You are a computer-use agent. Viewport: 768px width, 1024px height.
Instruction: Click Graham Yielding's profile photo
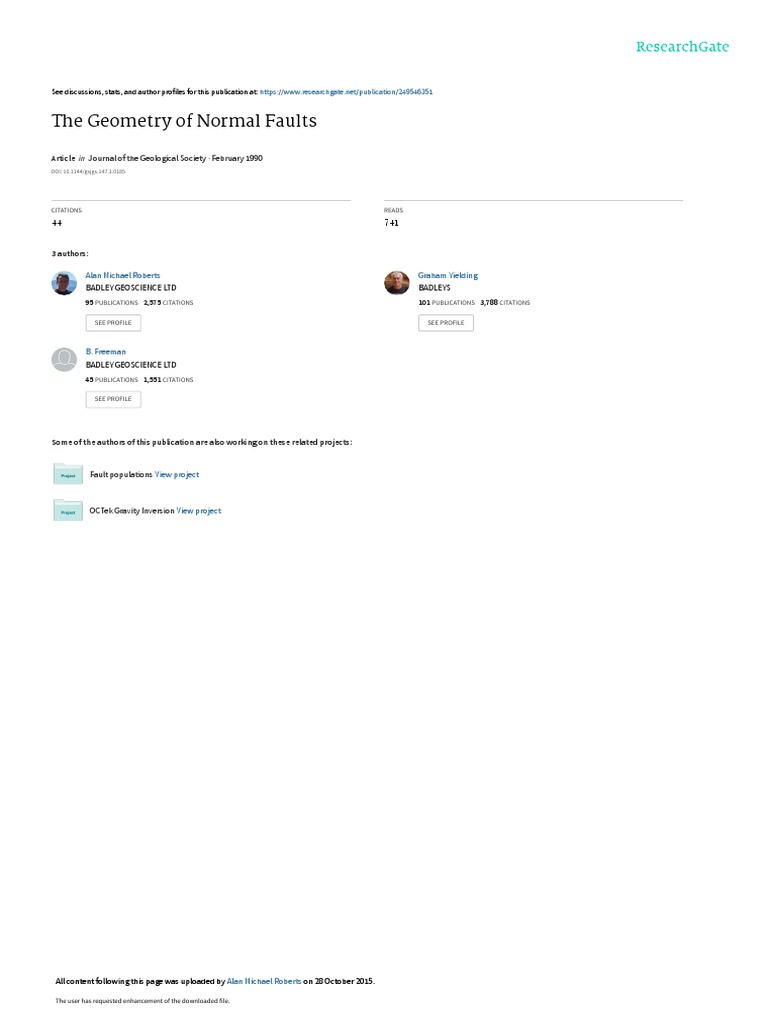[x=396, y=283]
